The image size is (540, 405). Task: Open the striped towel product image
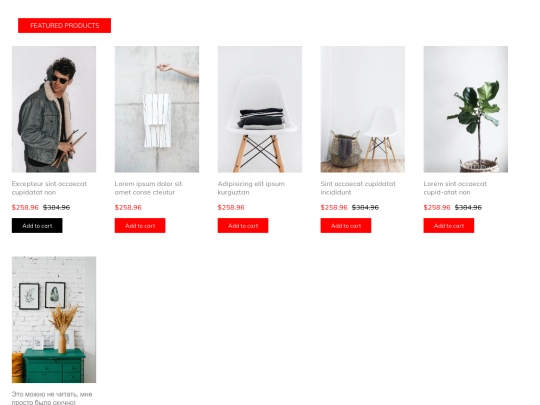click(157, 109)
